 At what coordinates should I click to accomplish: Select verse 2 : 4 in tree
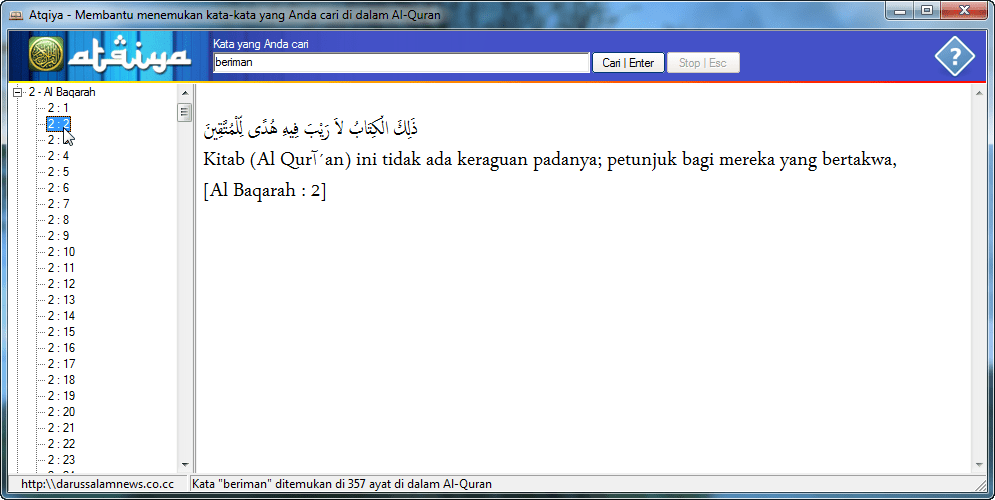[x=58, y=156]
